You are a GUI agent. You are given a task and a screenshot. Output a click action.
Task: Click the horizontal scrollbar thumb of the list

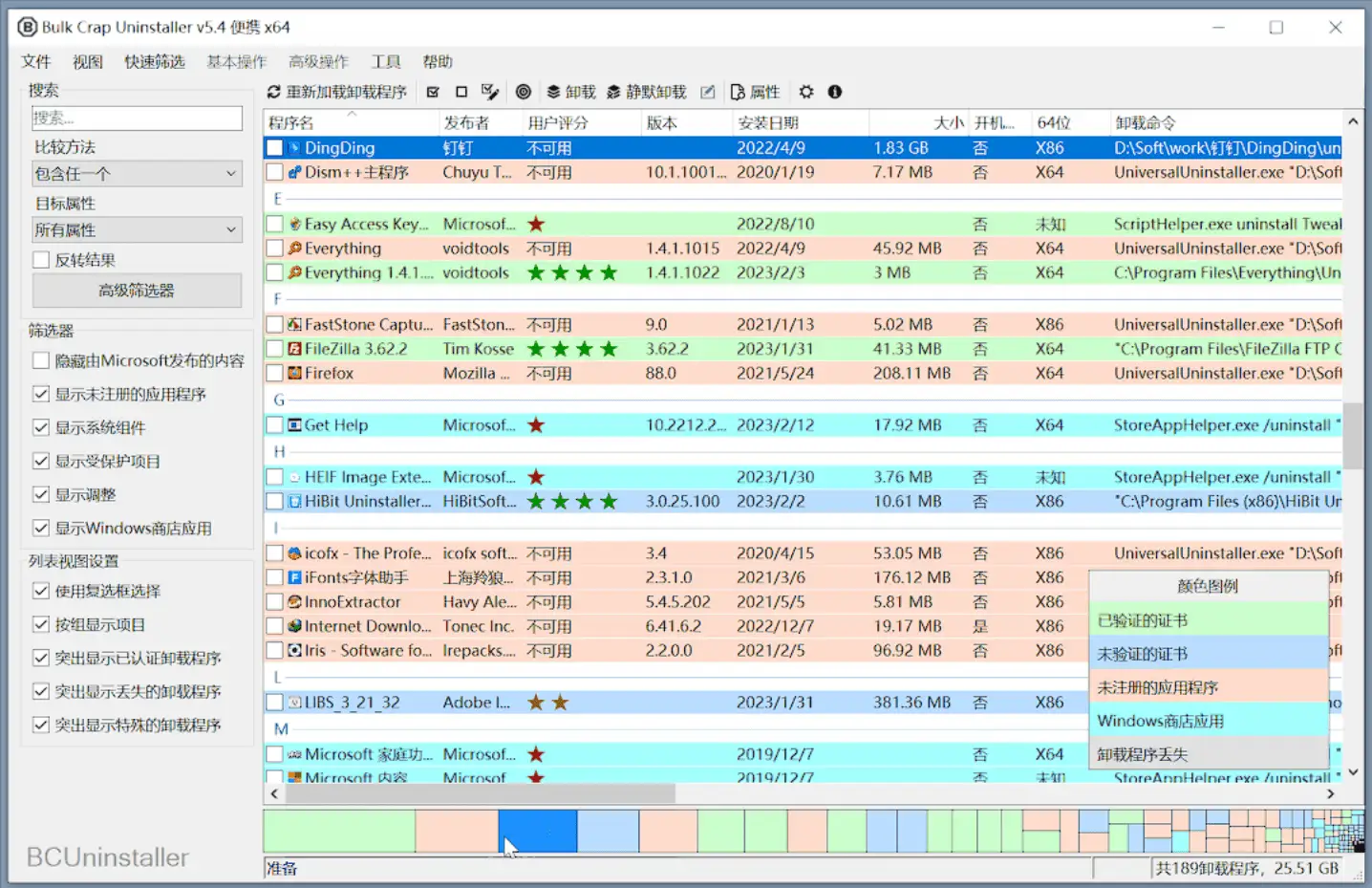480,793
